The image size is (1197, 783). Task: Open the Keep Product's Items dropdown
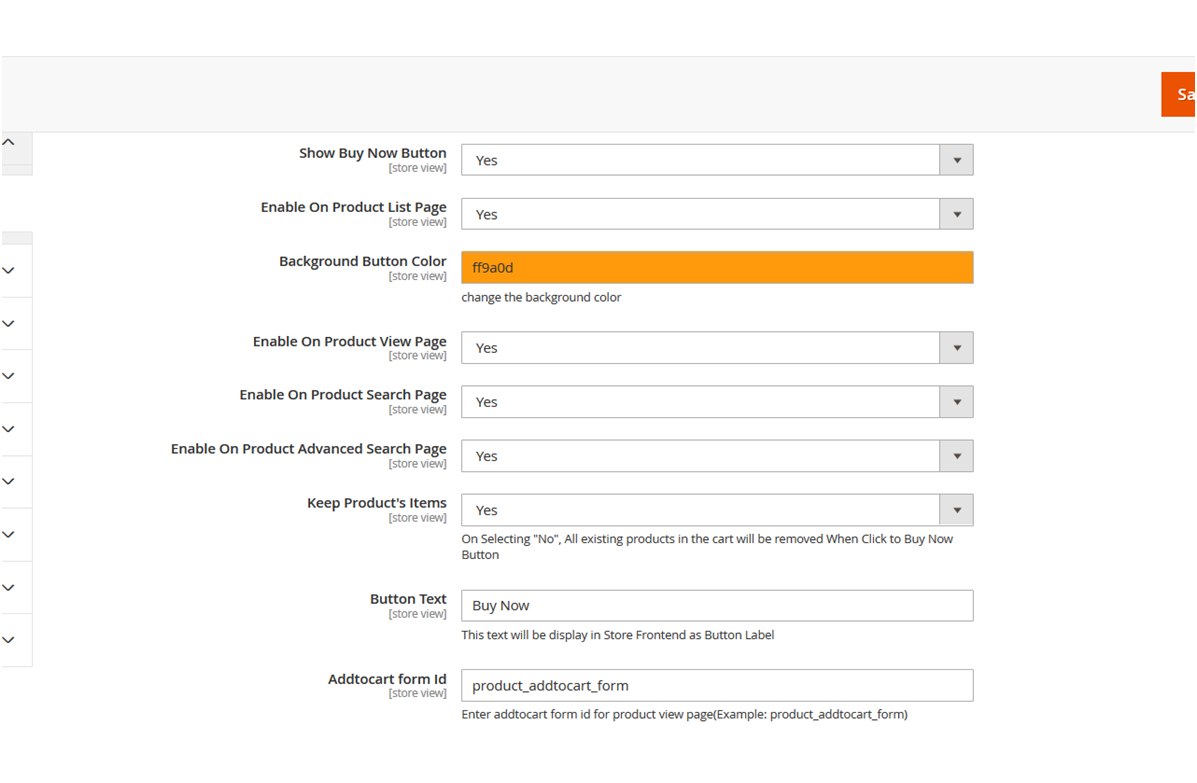tap(717, 511)
